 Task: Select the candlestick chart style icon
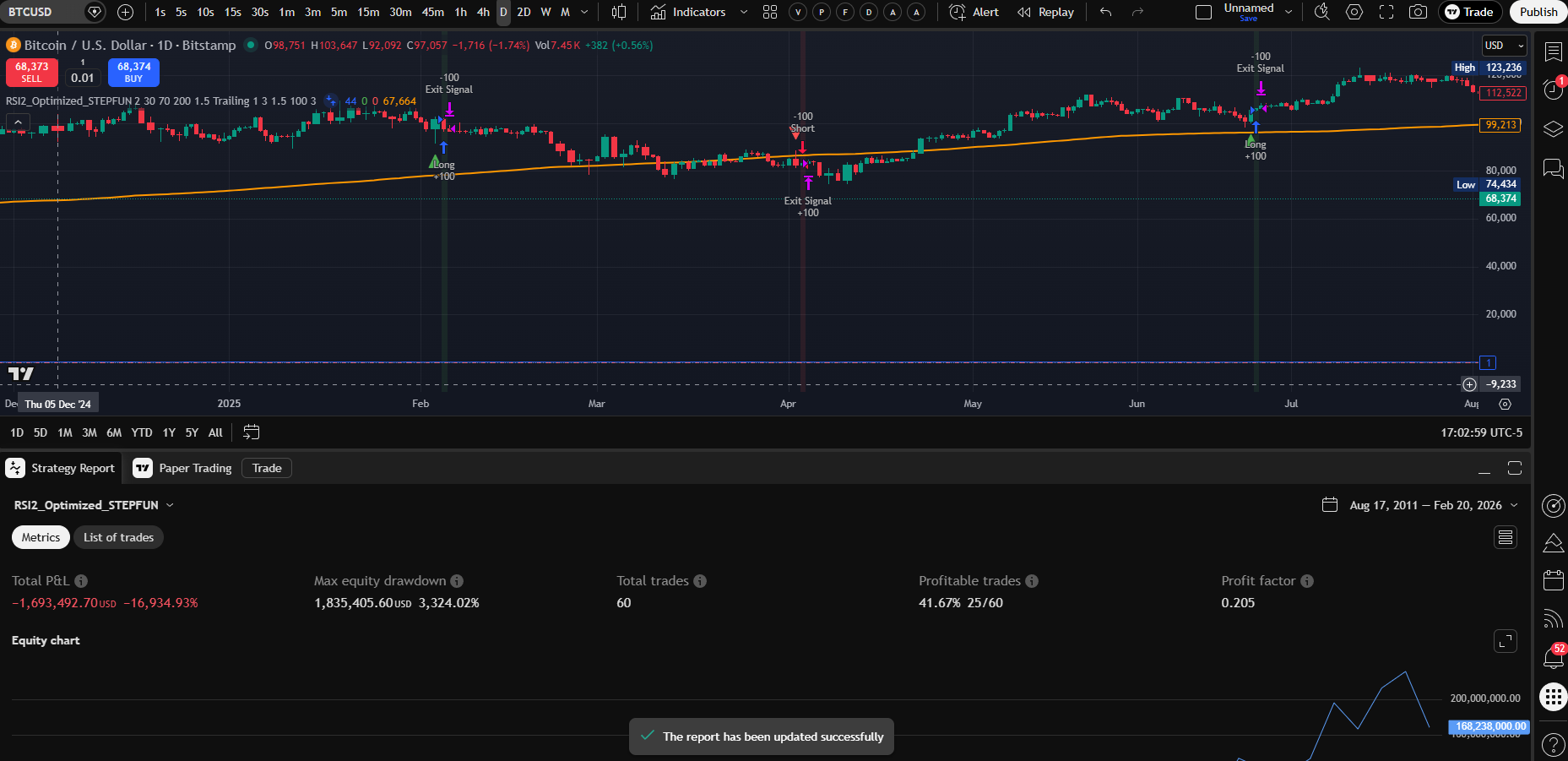(x=619, y=12)
